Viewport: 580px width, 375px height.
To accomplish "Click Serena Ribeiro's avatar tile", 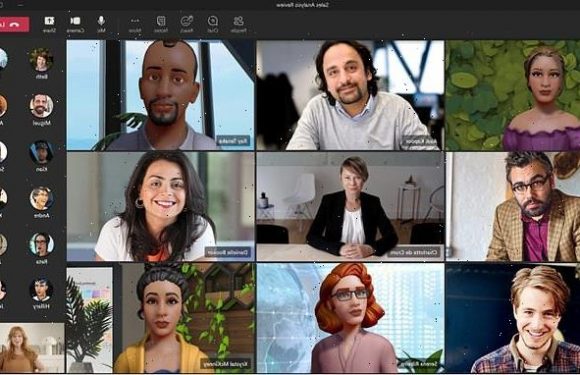I will point(350,318).
